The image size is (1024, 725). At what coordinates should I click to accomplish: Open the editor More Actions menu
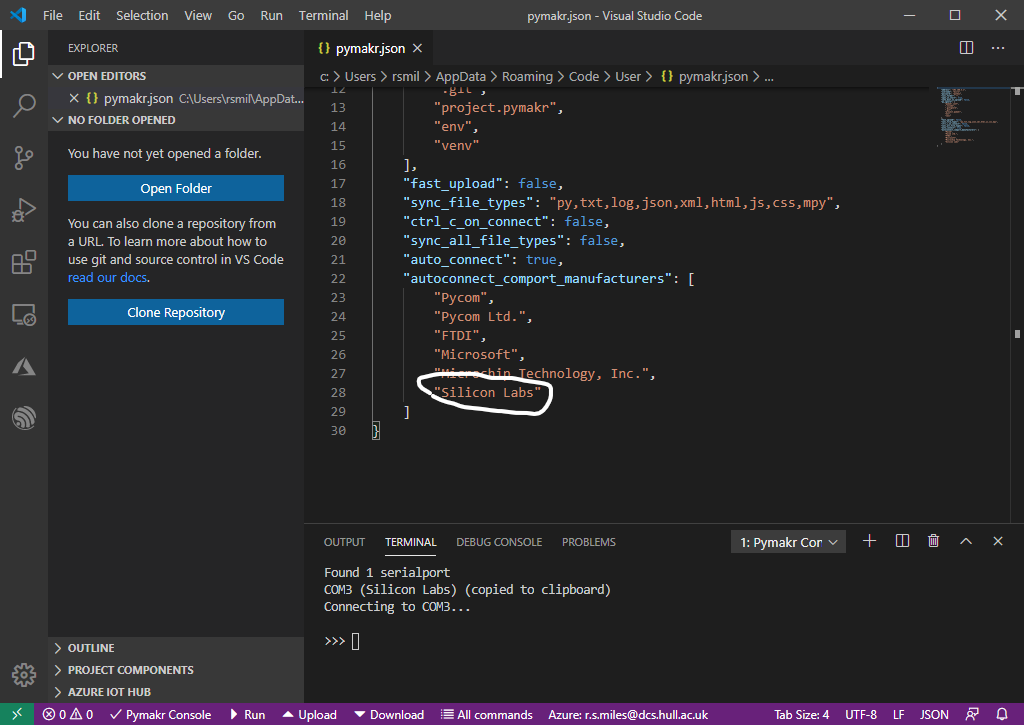pyautogui.click(x=998, y=48)
